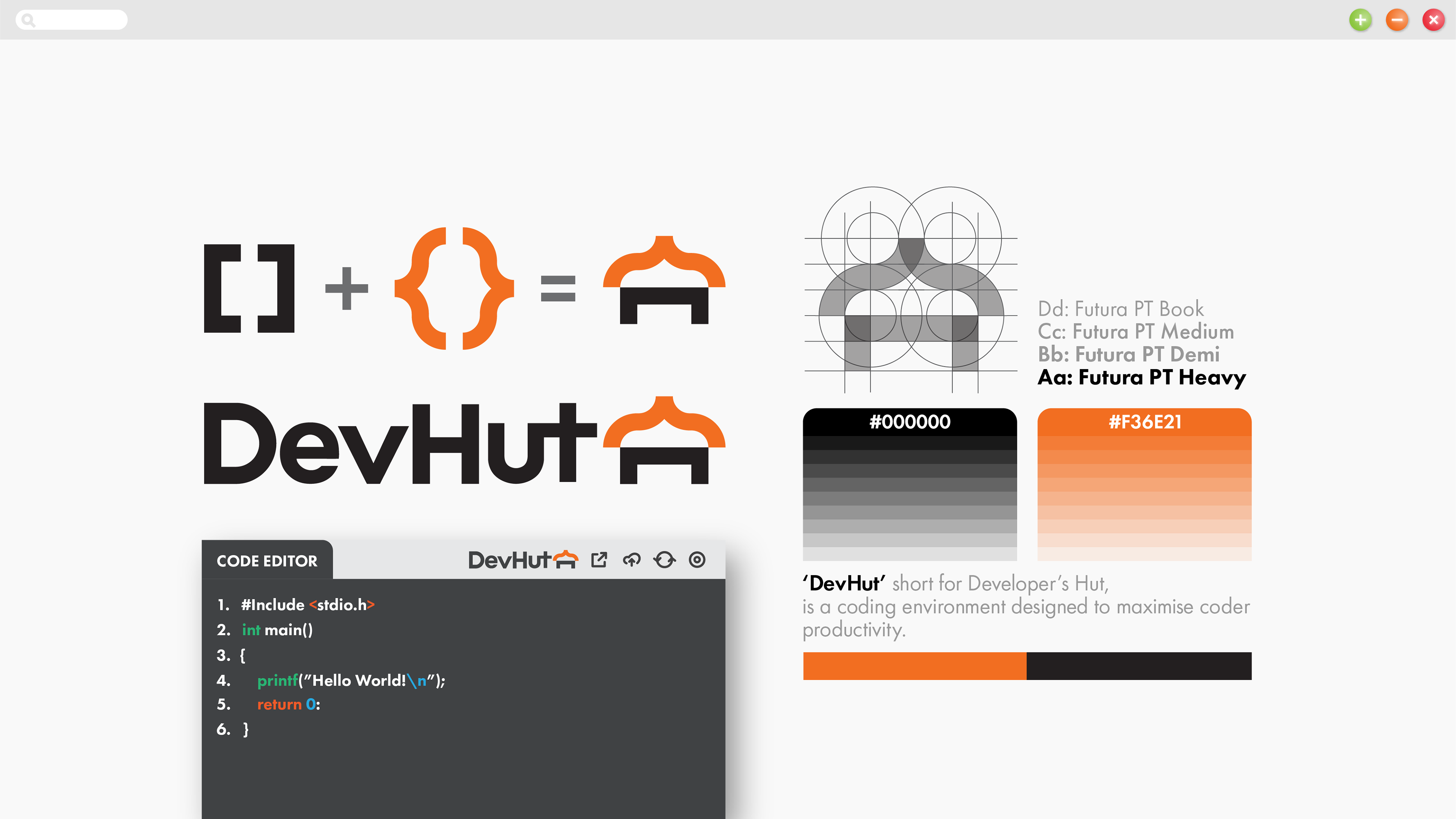Image resolution: width=1456 pixels, height=819 pixels.
Task: Click the black square brackets graphic
Action: [x=249, y=288]
